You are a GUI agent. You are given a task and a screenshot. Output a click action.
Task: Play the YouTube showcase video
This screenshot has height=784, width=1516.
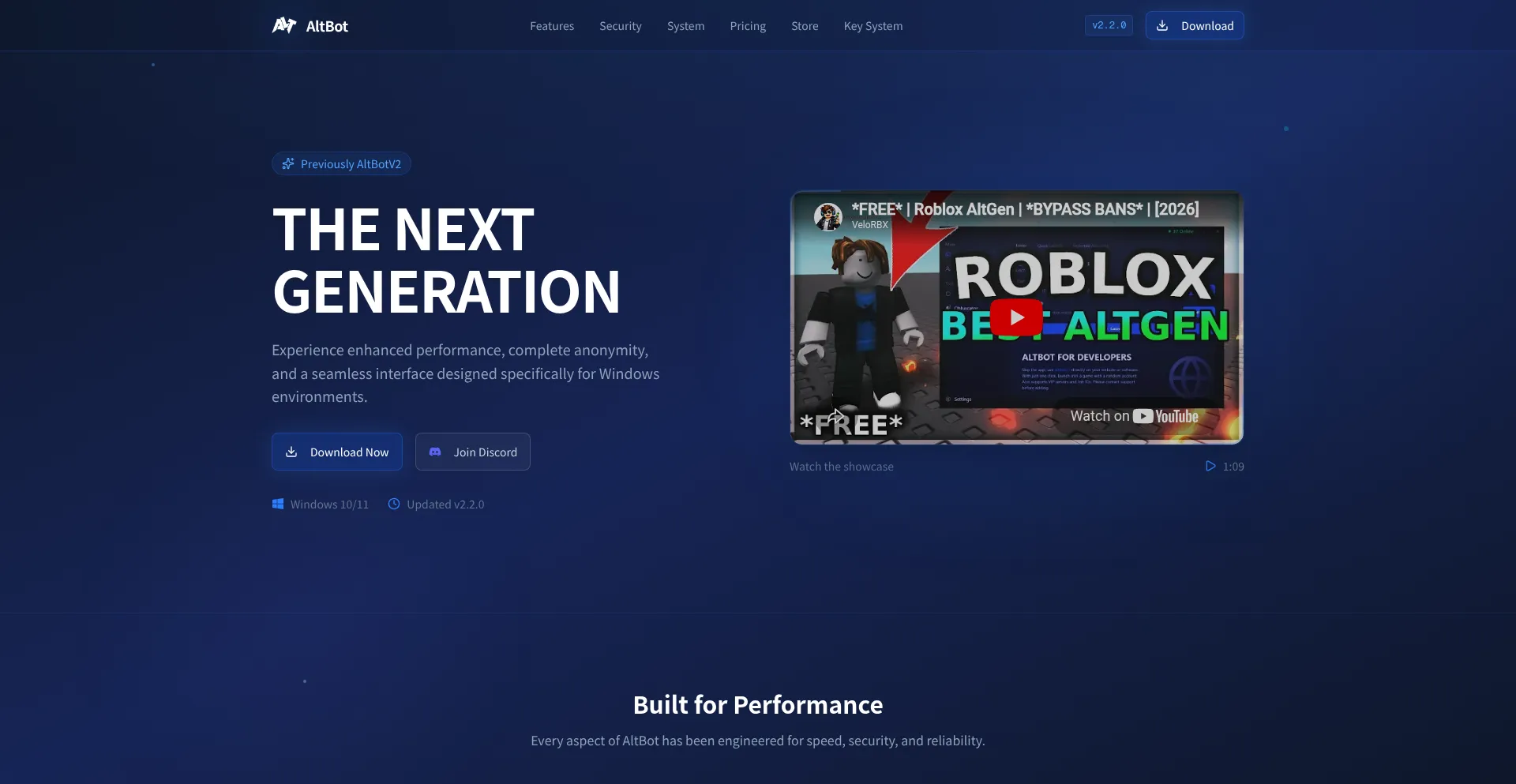[1016, 317]
